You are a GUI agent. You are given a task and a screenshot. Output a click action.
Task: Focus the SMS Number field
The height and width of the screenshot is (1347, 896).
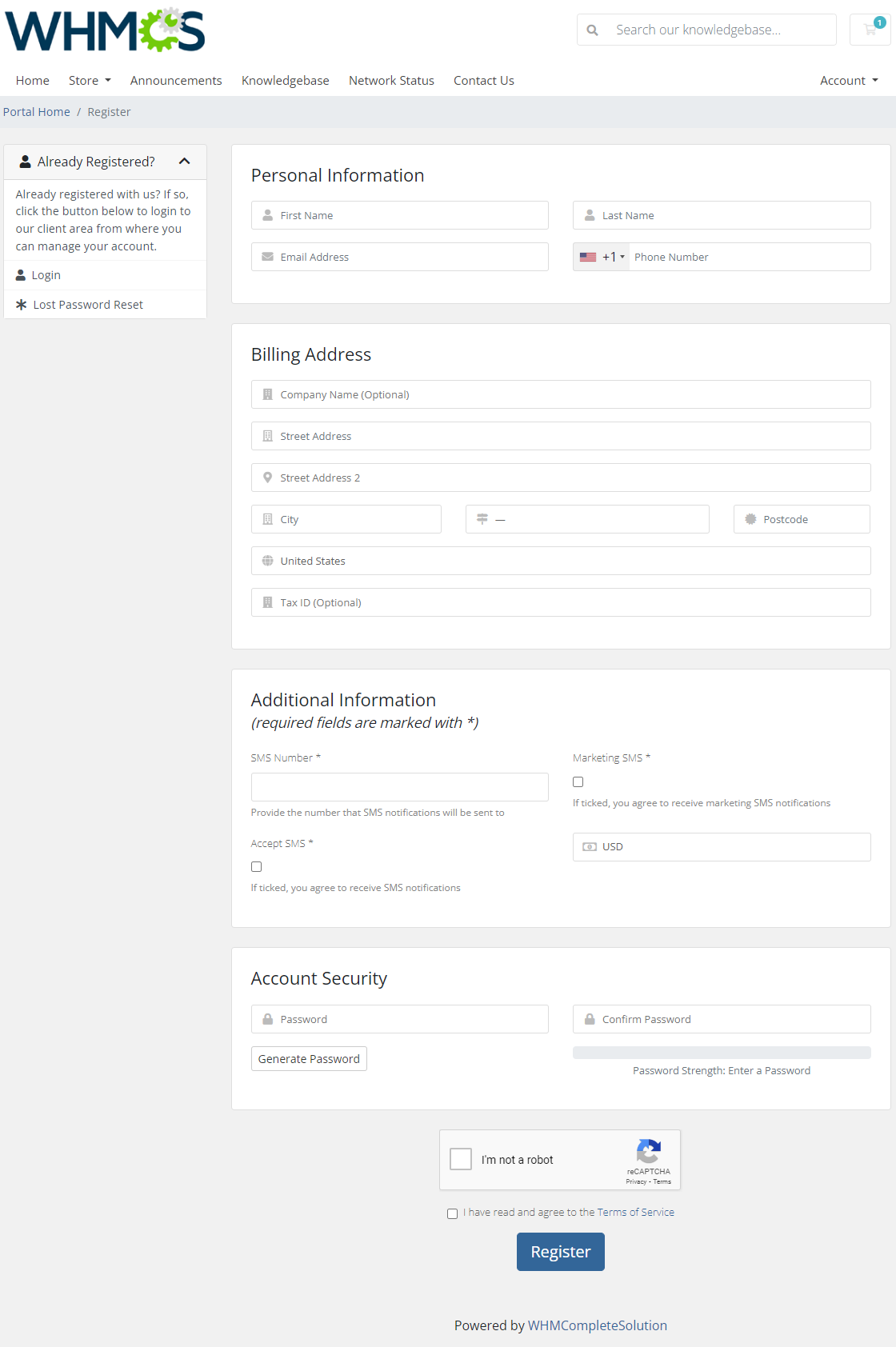400,787
